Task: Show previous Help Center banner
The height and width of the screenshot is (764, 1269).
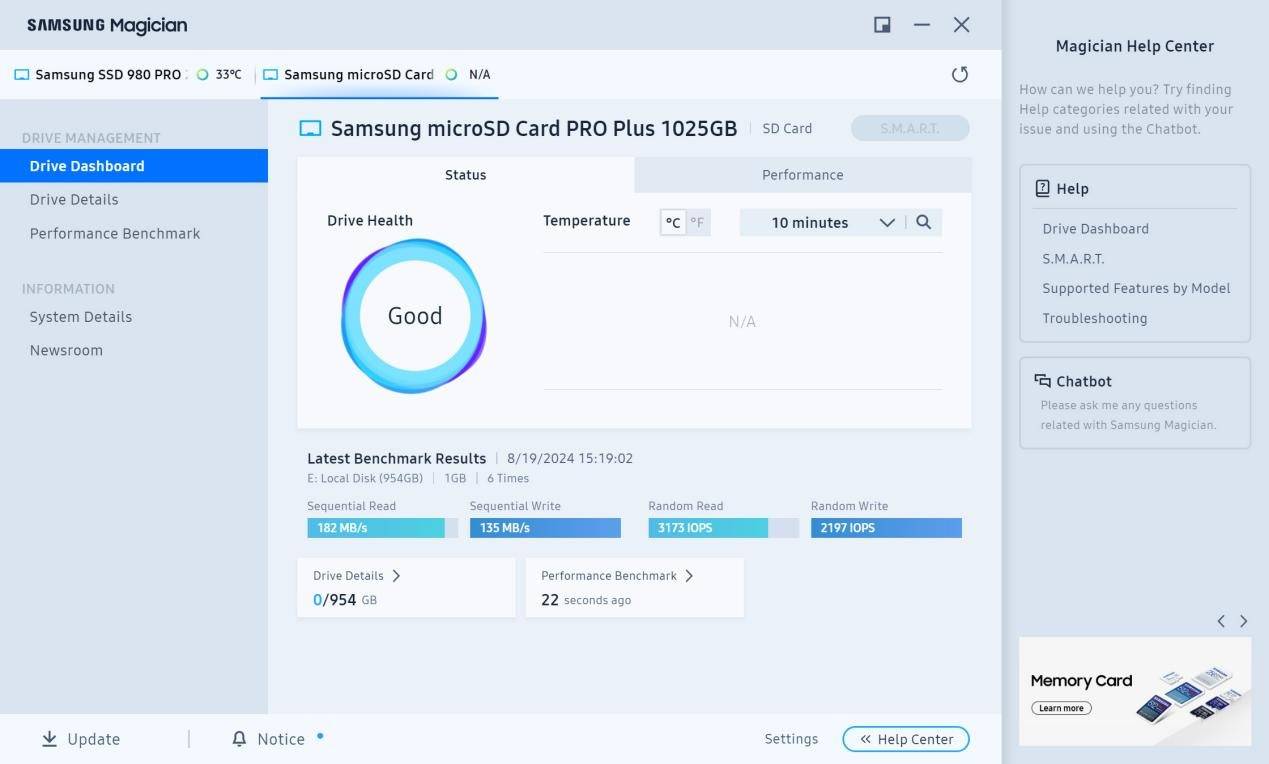Action: click(1221, 621)
